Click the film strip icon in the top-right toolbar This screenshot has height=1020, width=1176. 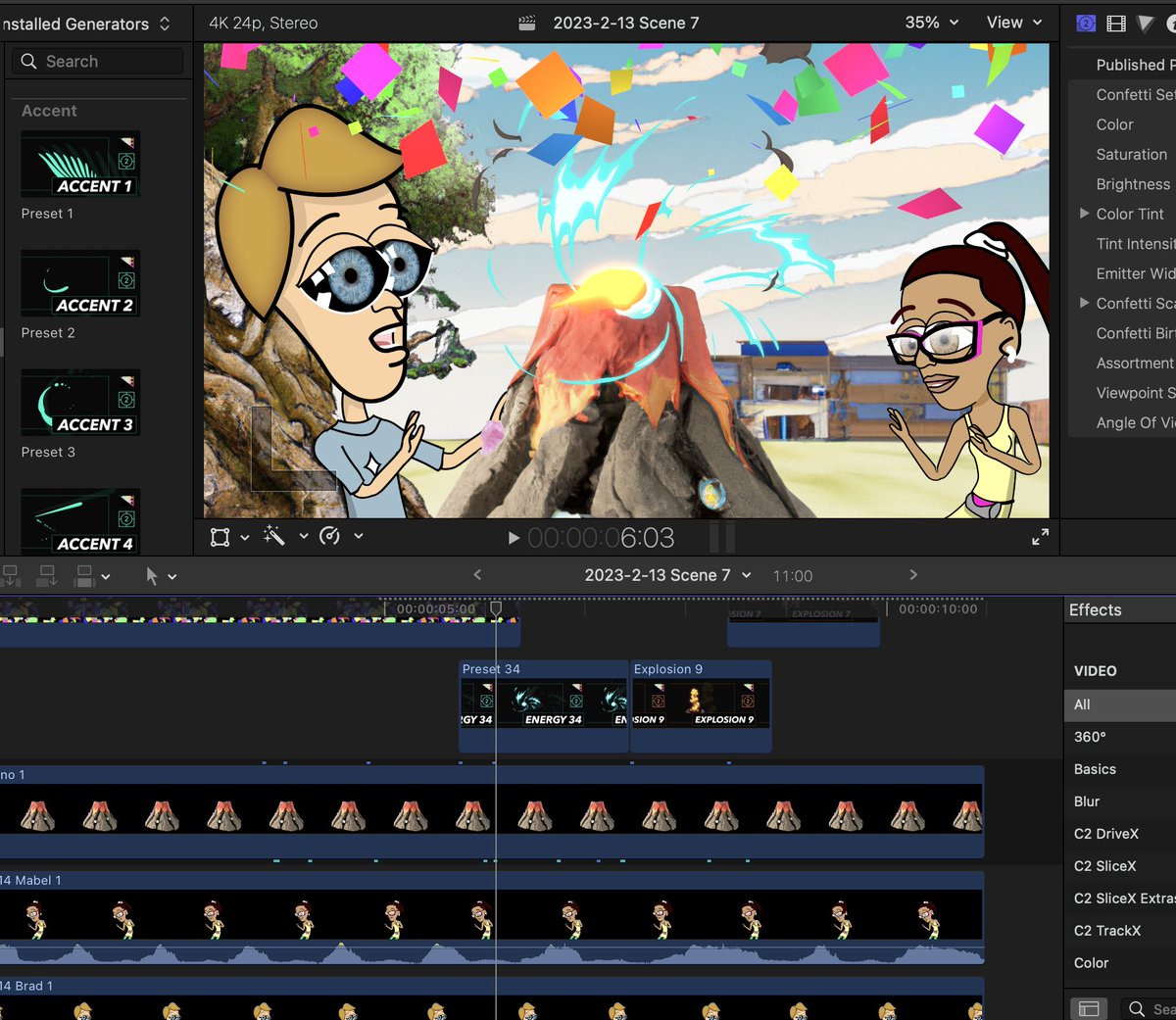pos(1115,22)
